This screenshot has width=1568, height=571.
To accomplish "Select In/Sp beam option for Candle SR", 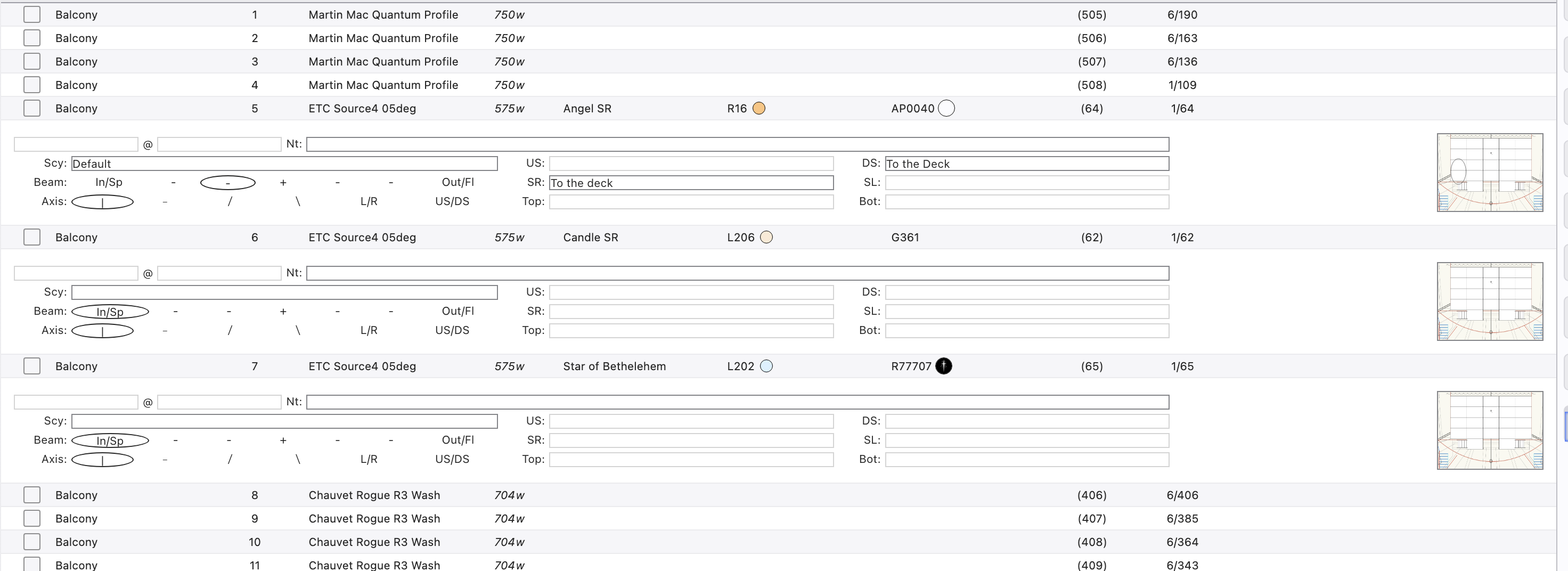I will (x=110, y=312).
